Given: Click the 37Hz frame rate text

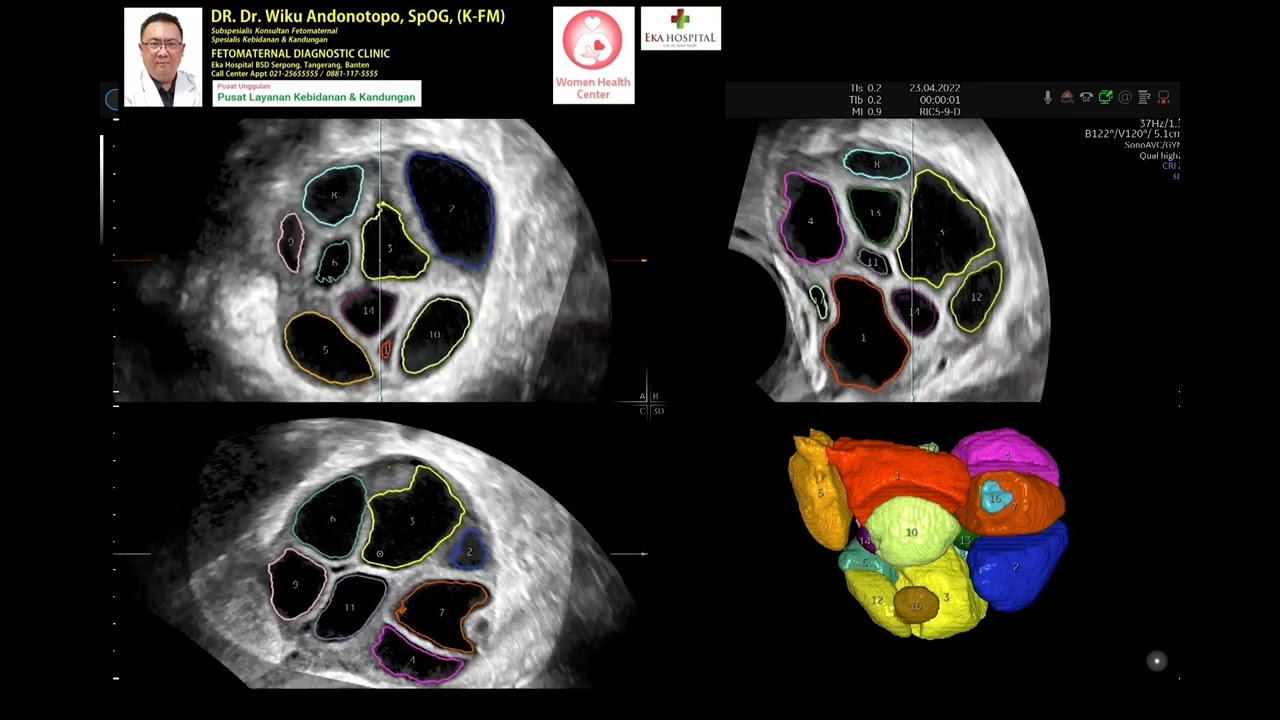Looking at the screenshot, I should click(1160, 124).
